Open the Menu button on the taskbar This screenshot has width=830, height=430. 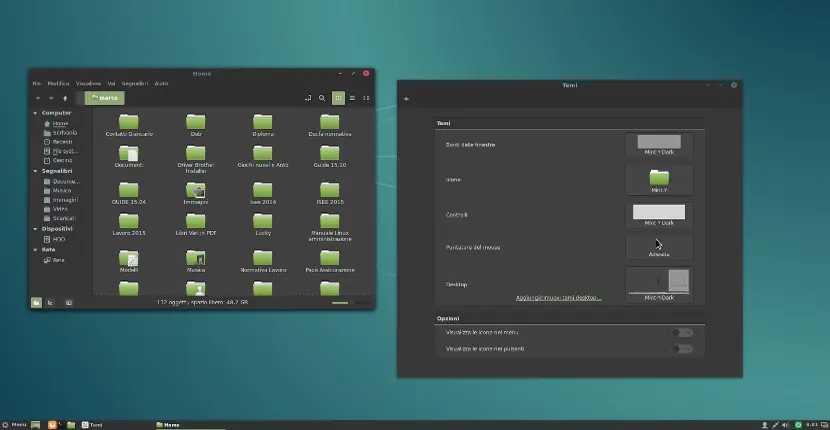point(14,424)
